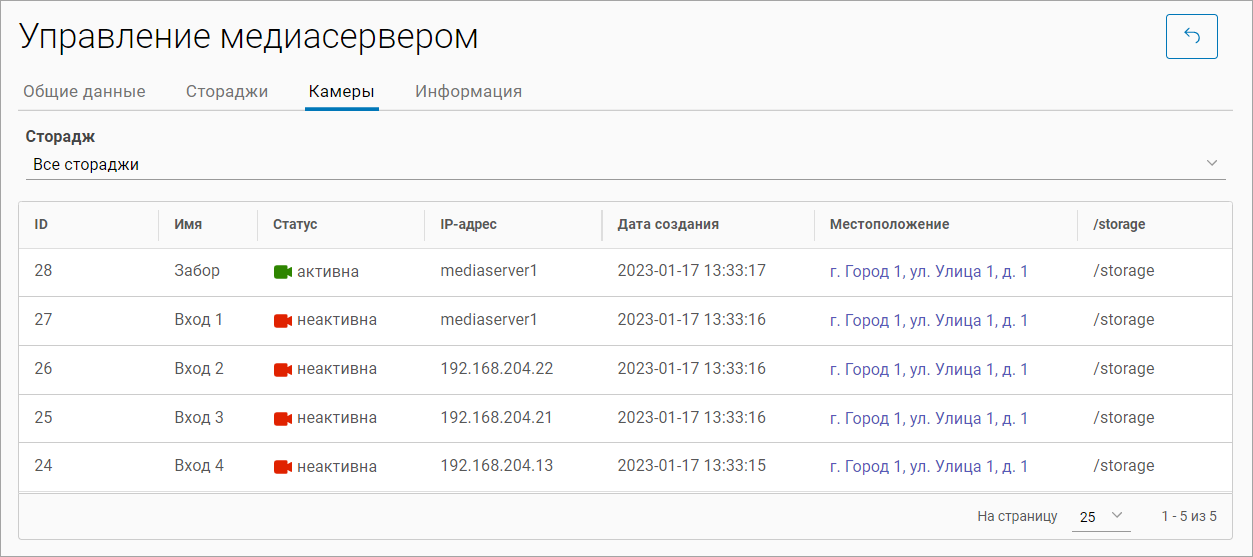This screenshot has width=1253, height=557.
Task: Click red camera icon for Вход 4
Action: pos(282,467)
